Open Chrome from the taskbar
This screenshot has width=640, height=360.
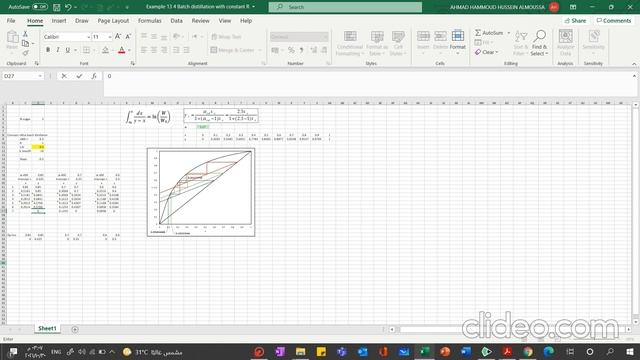(528, 351)
